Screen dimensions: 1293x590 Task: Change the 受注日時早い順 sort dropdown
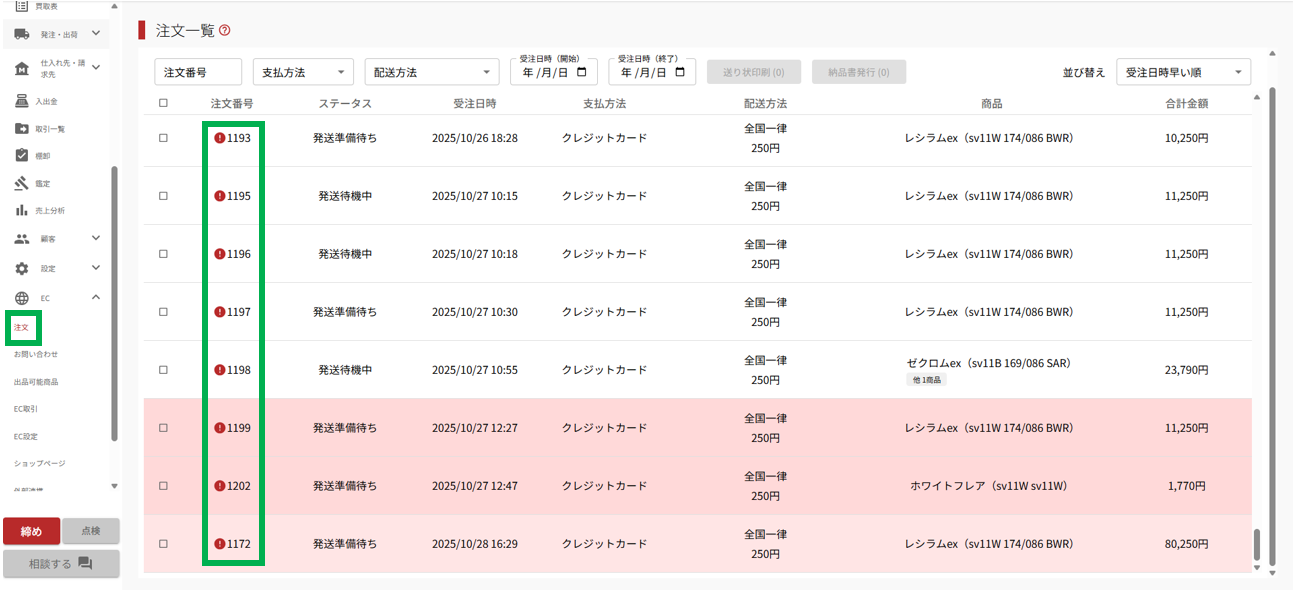pyautogui.click(x=1183, y=72)
